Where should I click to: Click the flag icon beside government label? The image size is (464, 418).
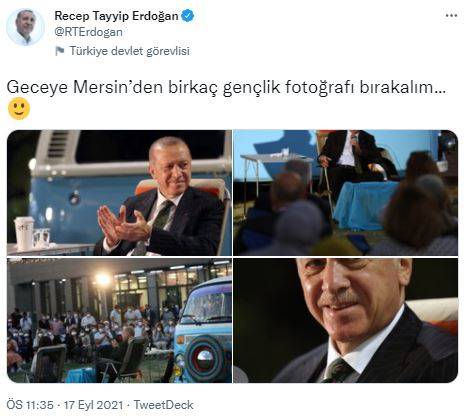coord(60,51)
